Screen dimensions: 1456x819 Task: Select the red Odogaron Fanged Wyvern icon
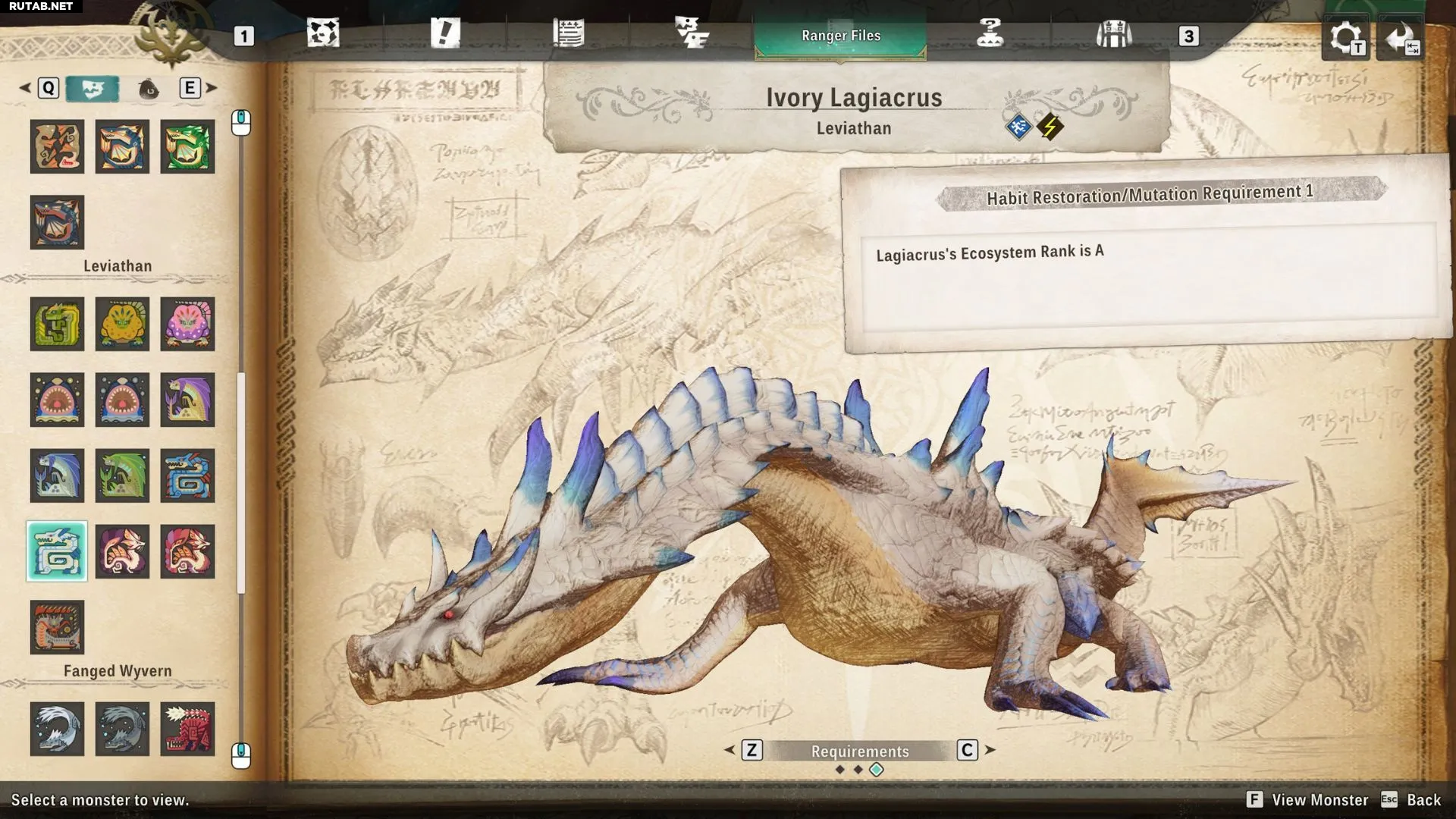click(187, 729)
